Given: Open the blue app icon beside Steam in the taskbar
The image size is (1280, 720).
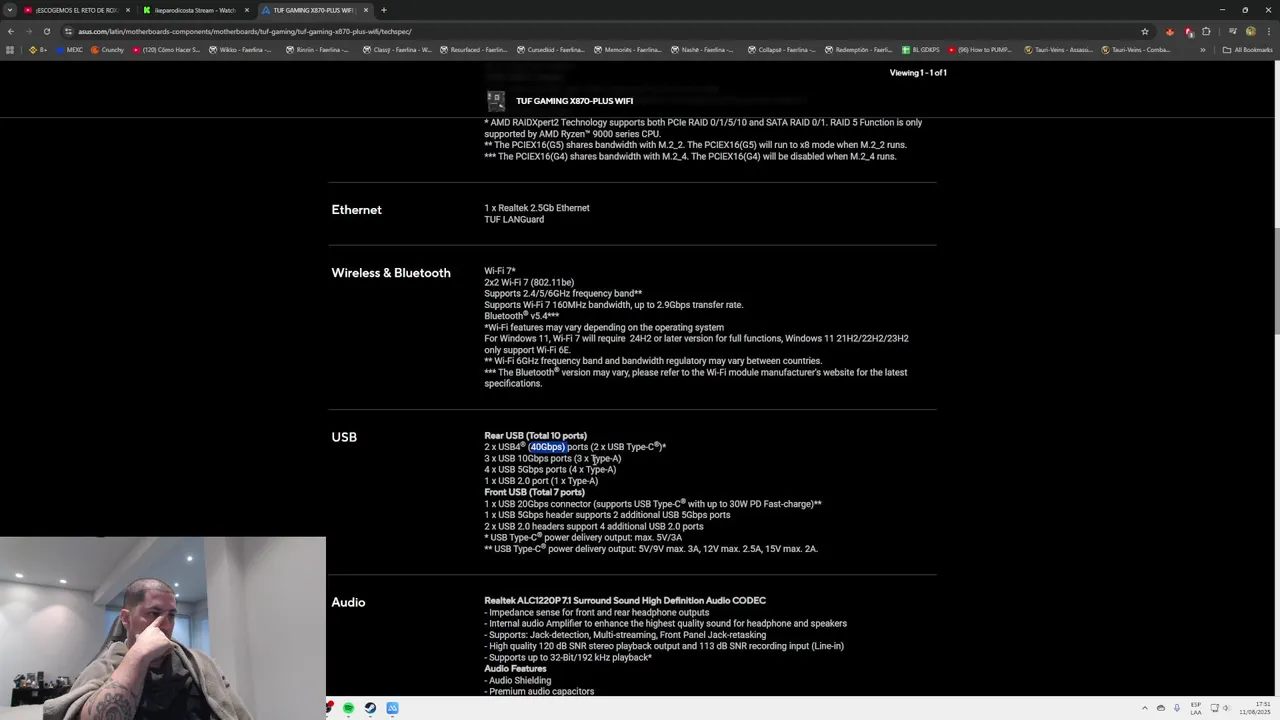Looking at the screenshot, I should click(x=392, y=708).
